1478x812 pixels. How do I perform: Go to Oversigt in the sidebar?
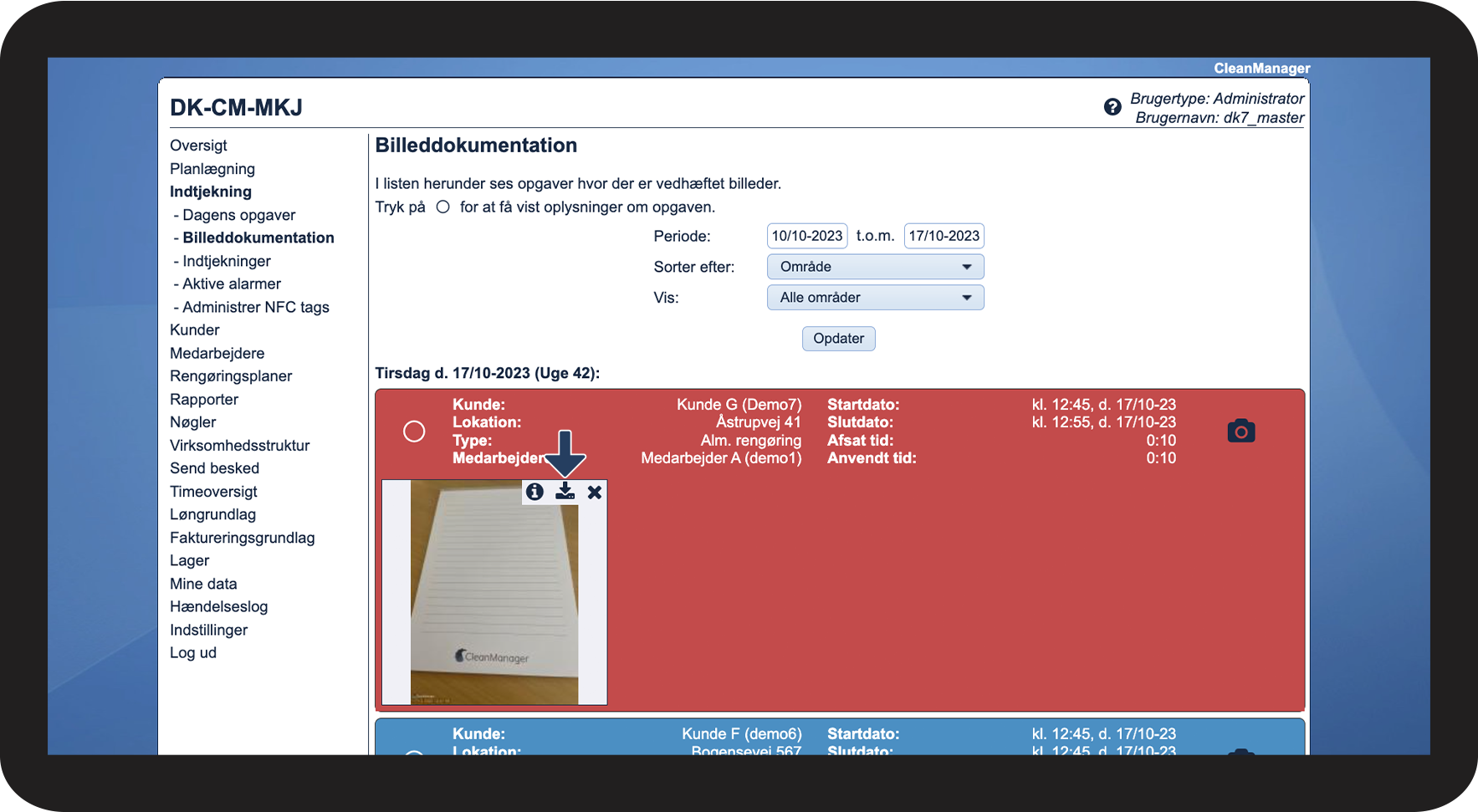click(x=198, y=146)
